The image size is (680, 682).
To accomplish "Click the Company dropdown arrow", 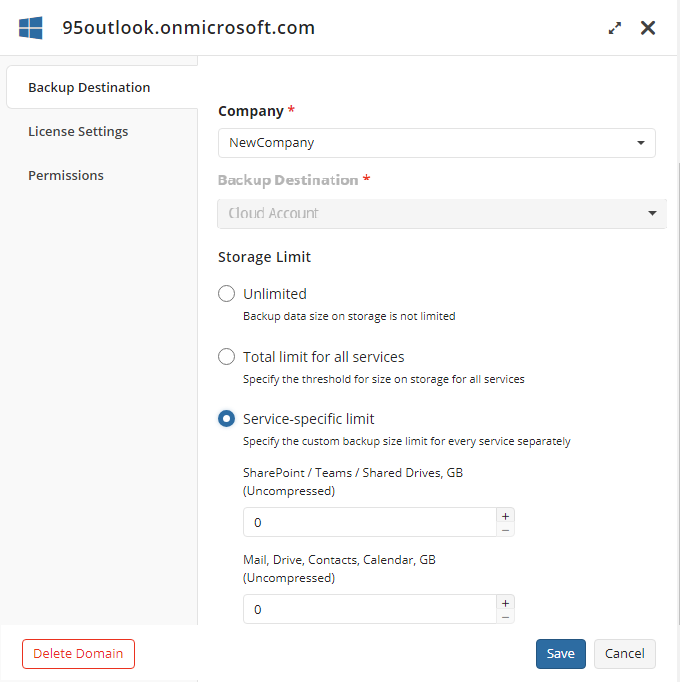I will (x=640, y=143).
